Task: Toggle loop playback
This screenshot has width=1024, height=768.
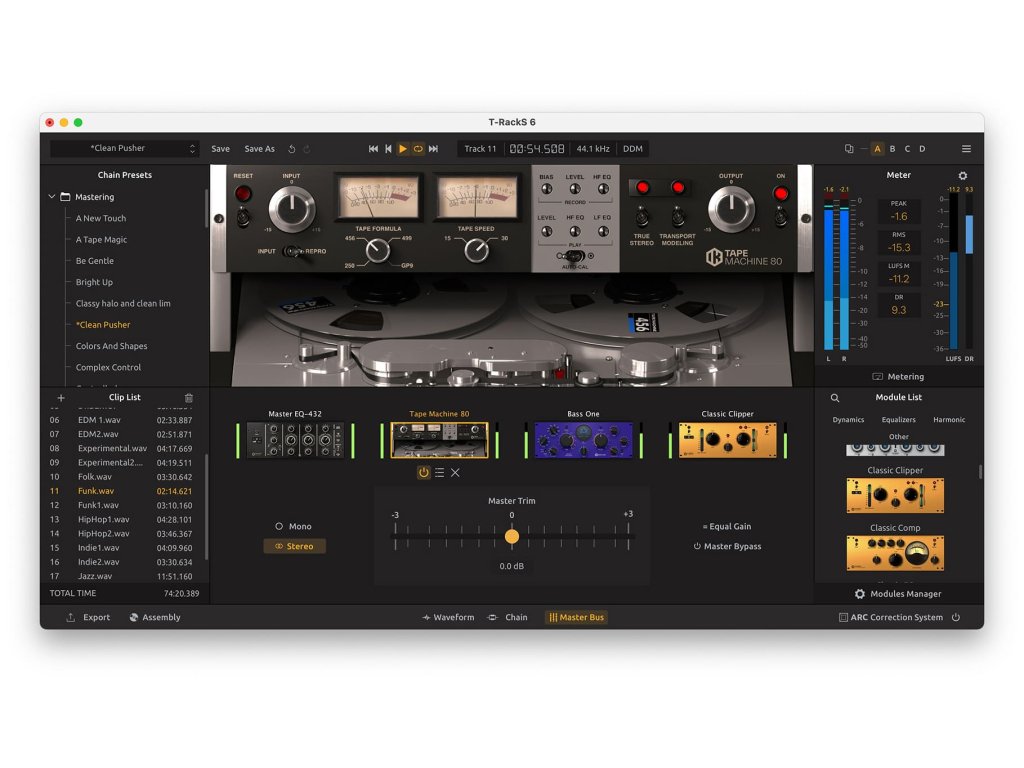Action: point(418,149)
